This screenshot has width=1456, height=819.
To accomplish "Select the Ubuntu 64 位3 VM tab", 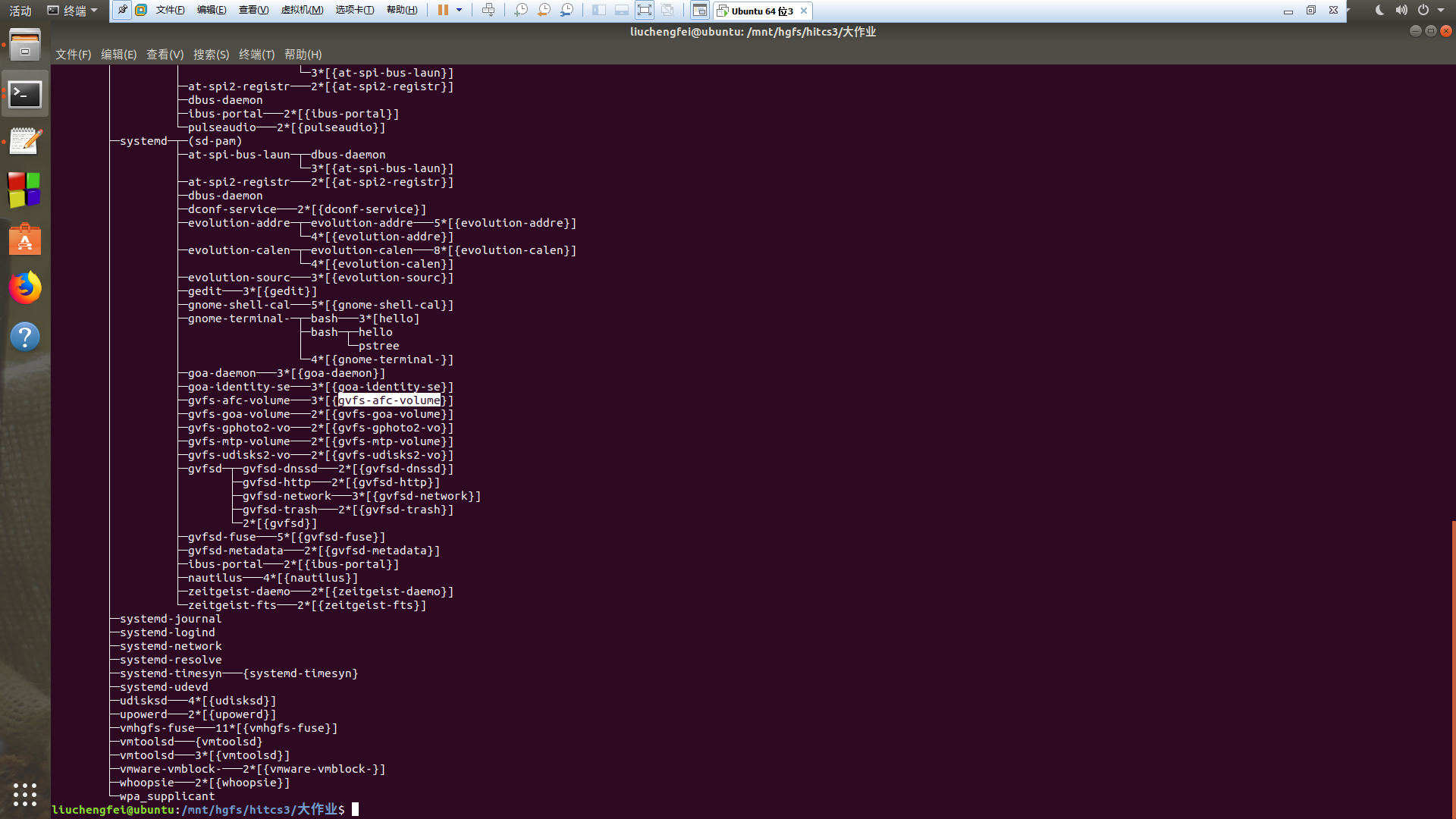I will [761, 11].
